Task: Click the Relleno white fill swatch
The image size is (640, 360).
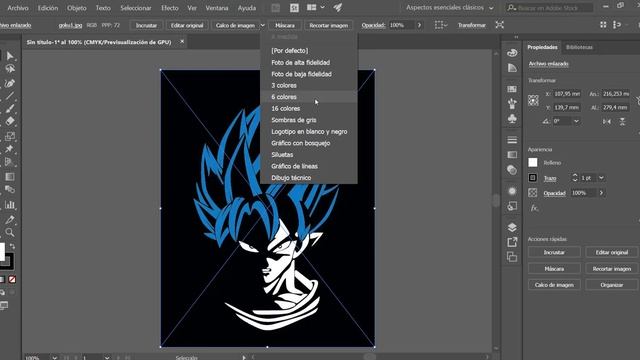Action: (533, 162)
